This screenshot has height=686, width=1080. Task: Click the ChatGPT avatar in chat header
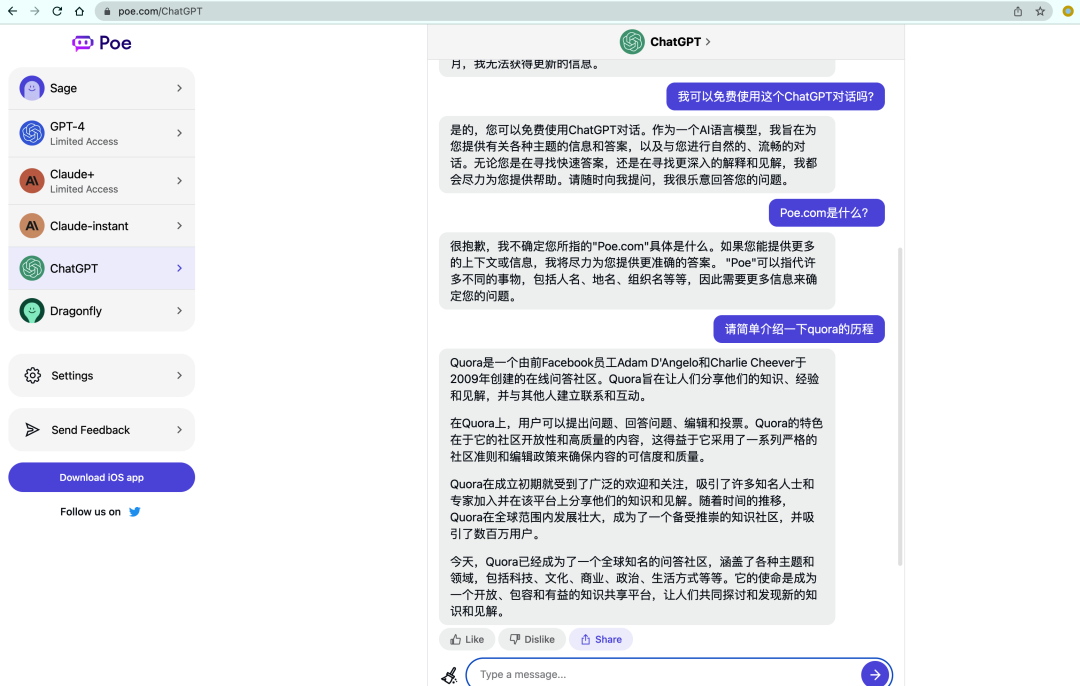(632, 42)
